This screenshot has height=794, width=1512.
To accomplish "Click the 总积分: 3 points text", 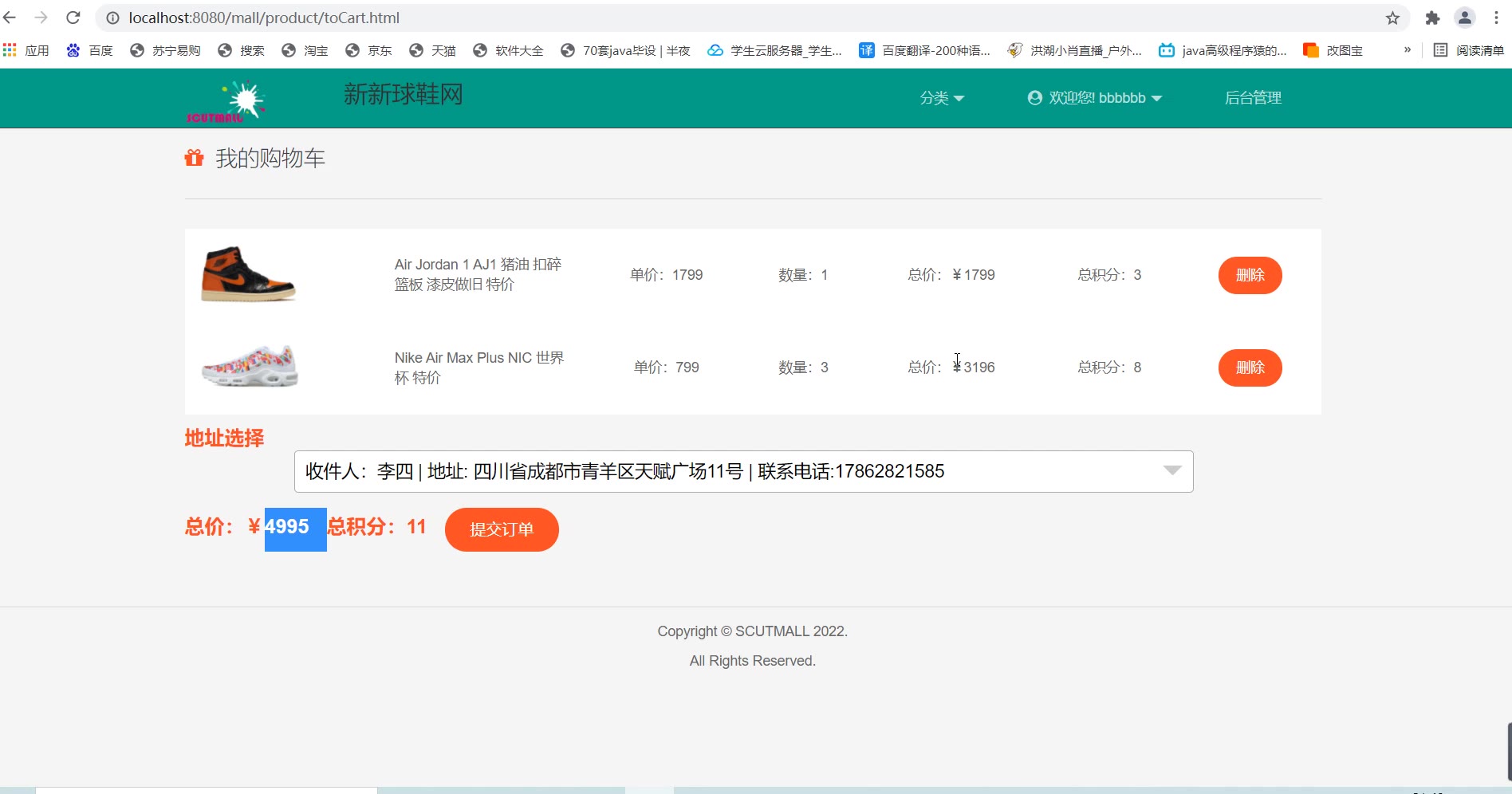I will 1109,275.
